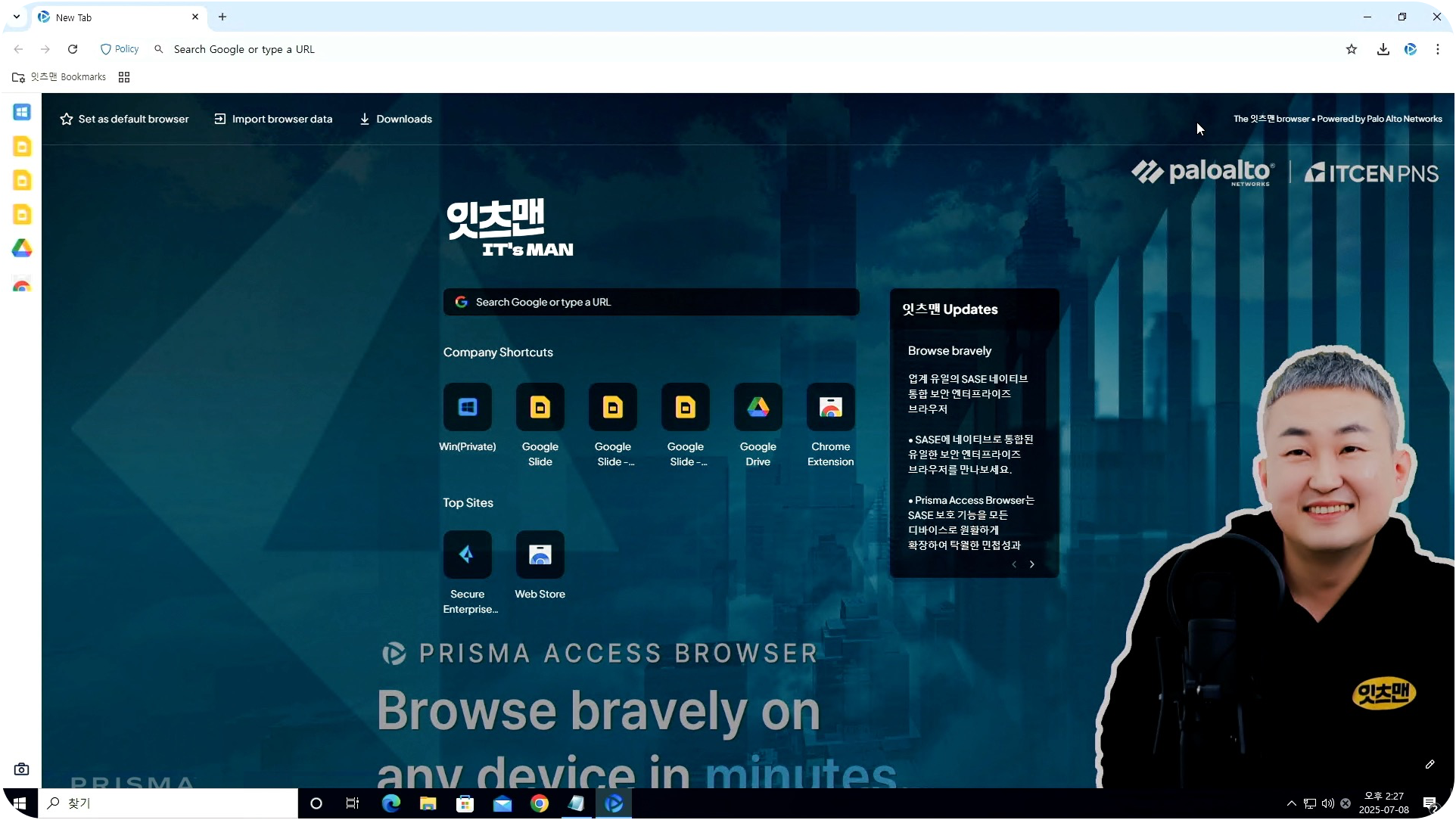Click the page's Google search box
The width and height of the screenshot is (1456, 820).
tap(652, 302)
